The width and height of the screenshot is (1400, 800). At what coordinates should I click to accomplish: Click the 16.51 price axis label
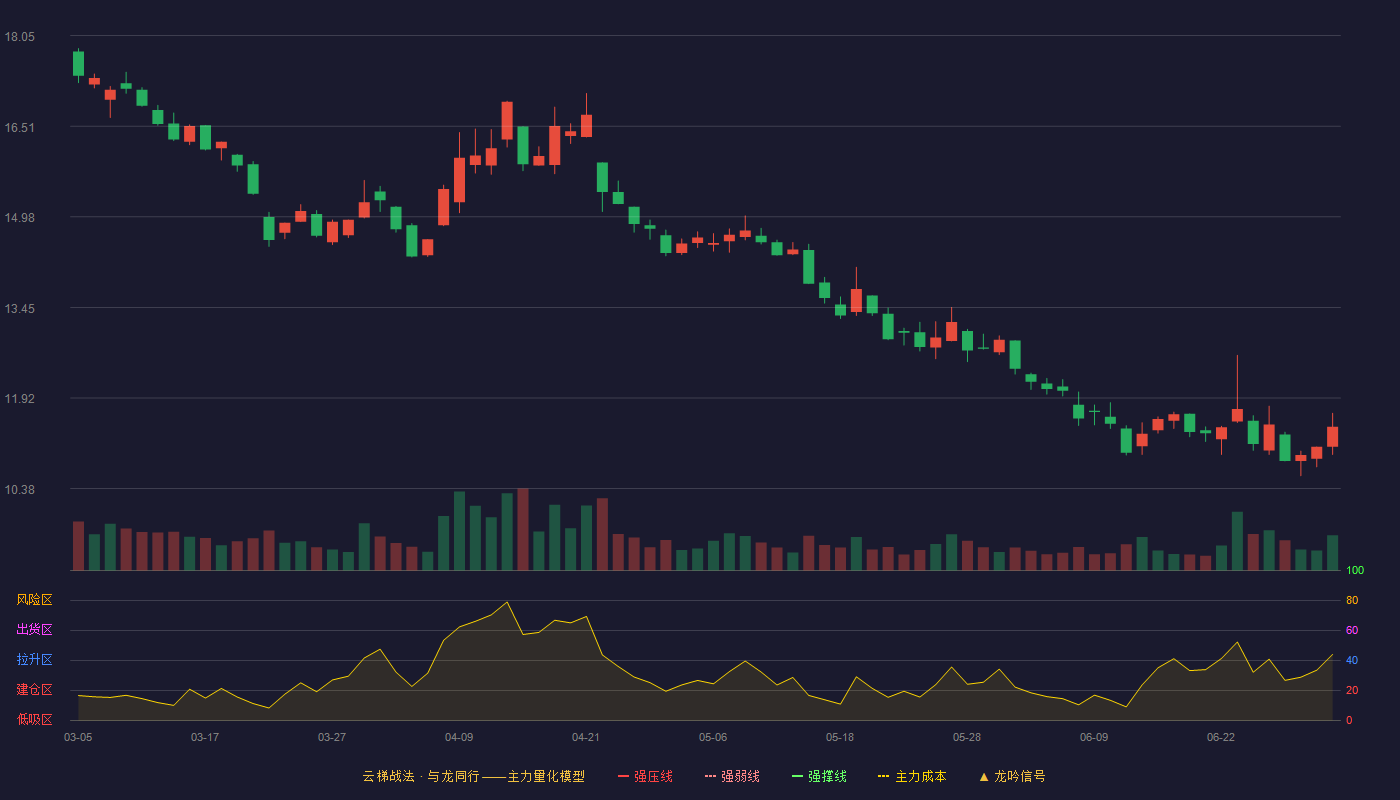tap(19, 127)
